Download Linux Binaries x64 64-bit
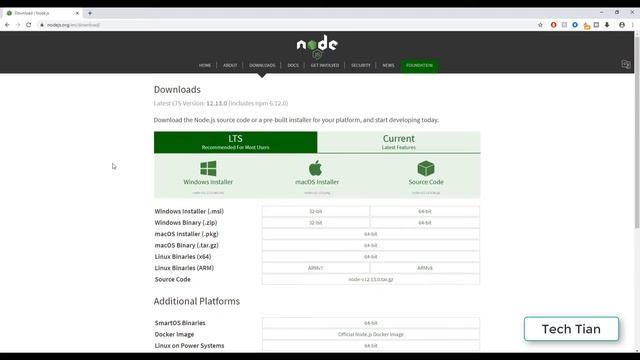This screenshot has width=640, height=360. [x=371, y=257]
